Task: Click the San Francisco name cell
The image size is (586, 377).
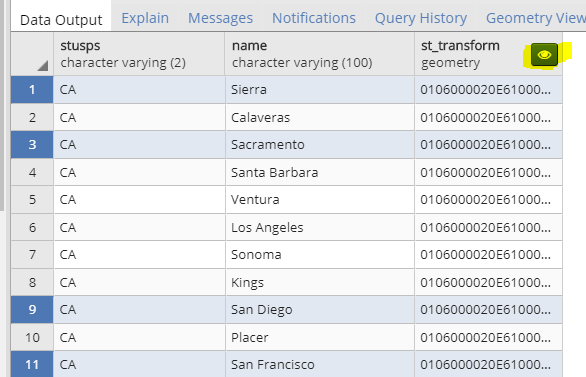Action: tap(320, 364)
